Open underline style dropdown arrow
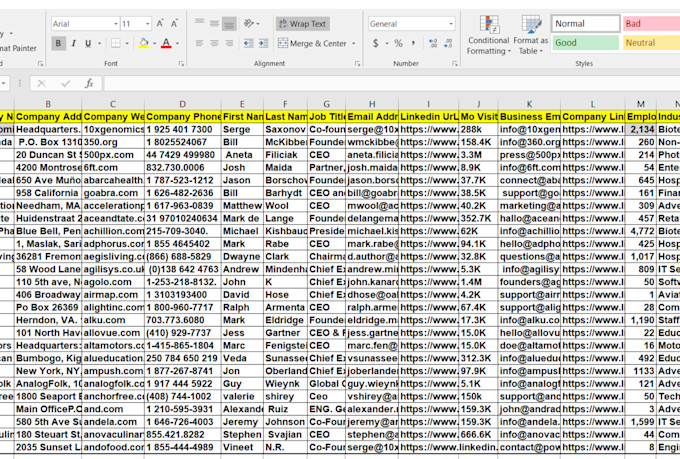Screen dimensions: 680x459 [x=99, y=43]
